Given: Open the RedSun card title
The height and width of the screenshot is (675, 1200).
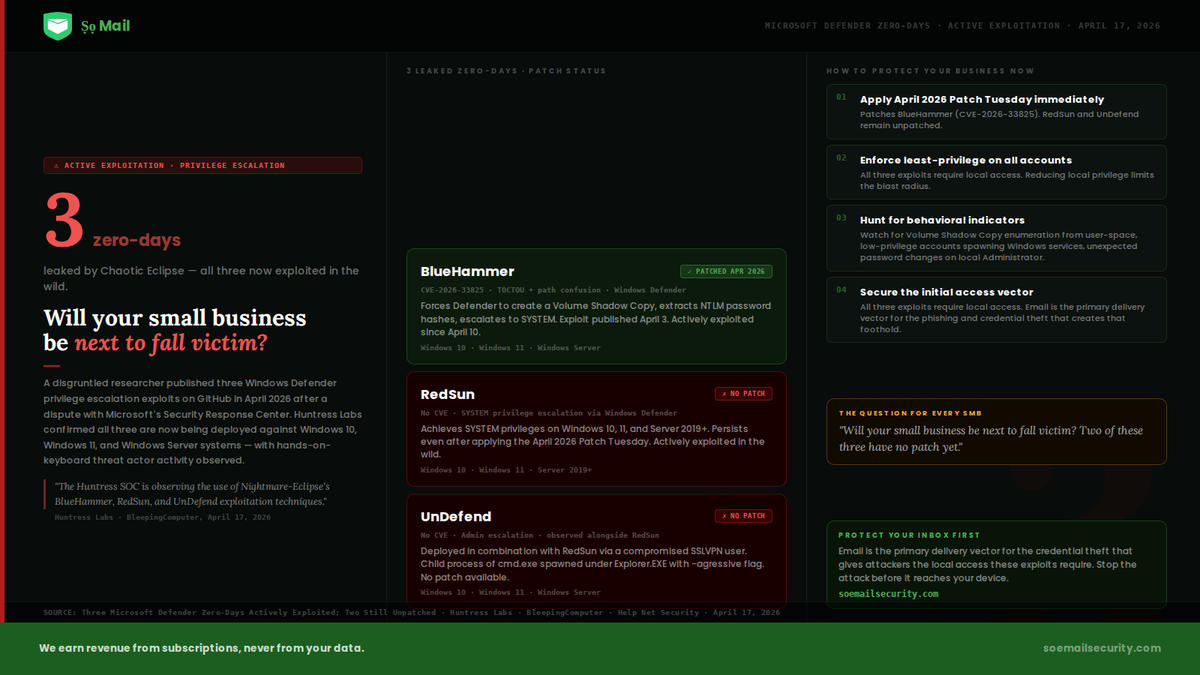Looking at the screenshot, I should pos(447,394).
